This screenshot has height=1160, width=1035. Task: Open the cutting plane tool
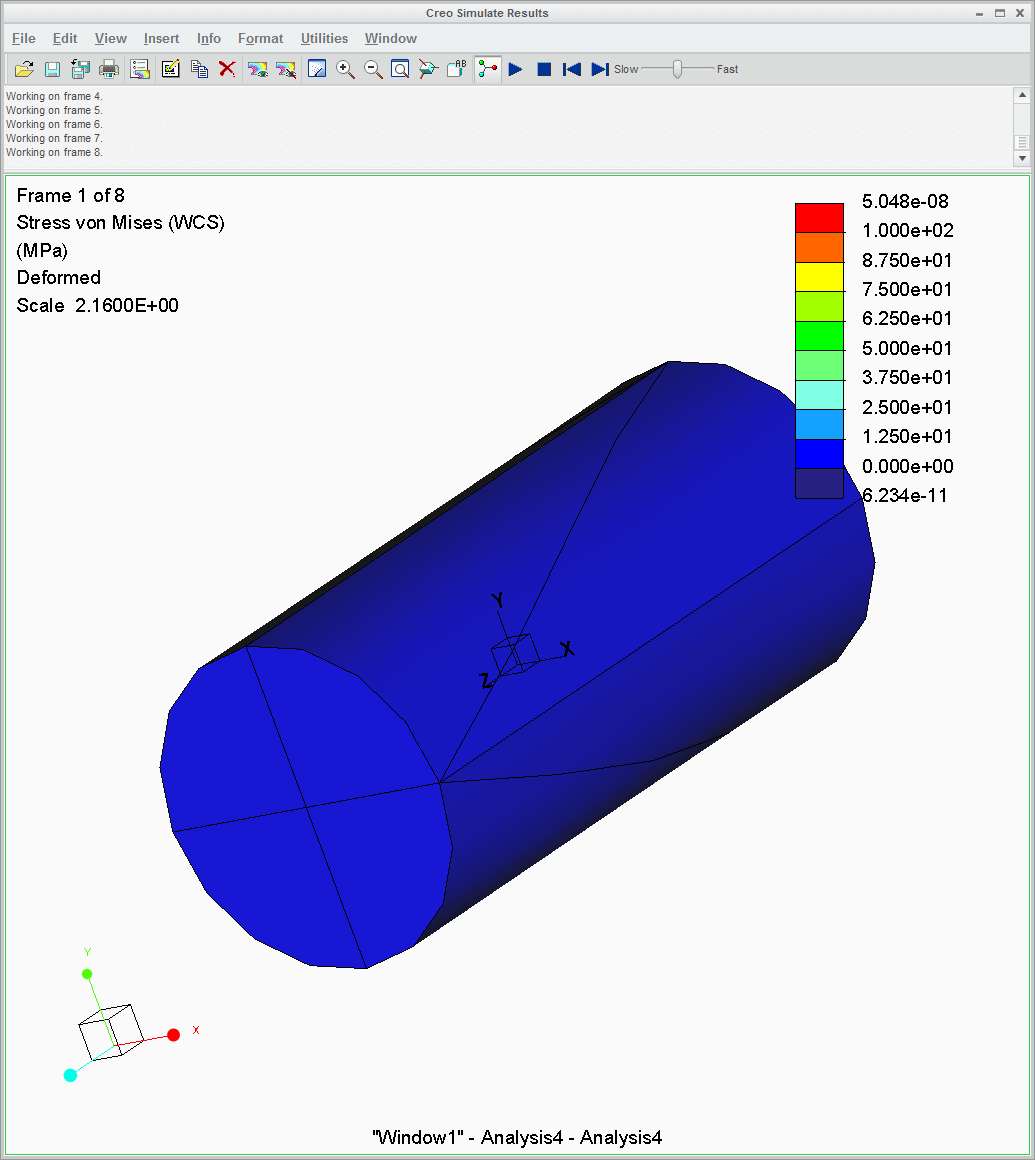coord(426,69)
